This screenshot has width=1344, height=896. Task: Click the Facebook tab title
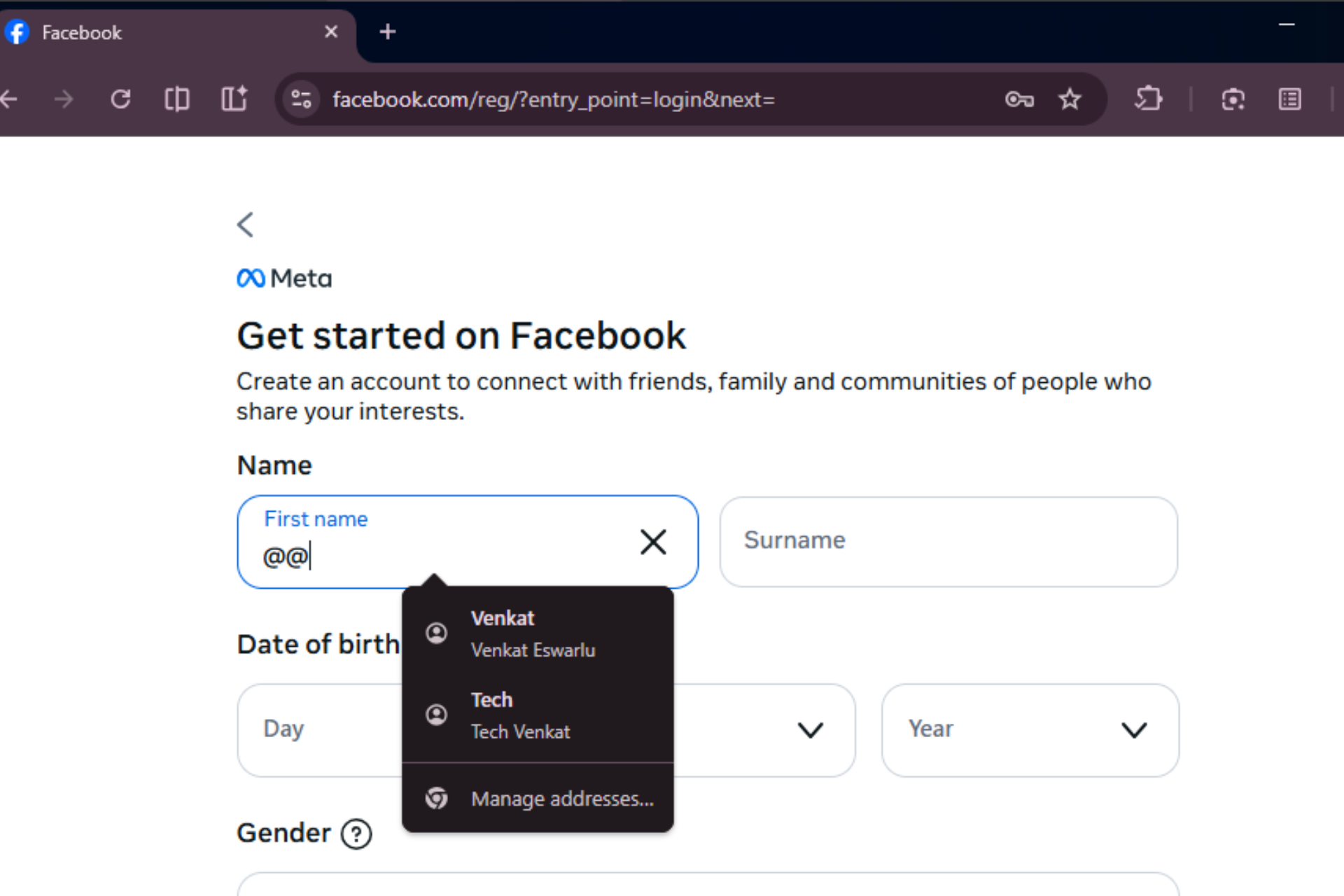(x=82, y=32)
